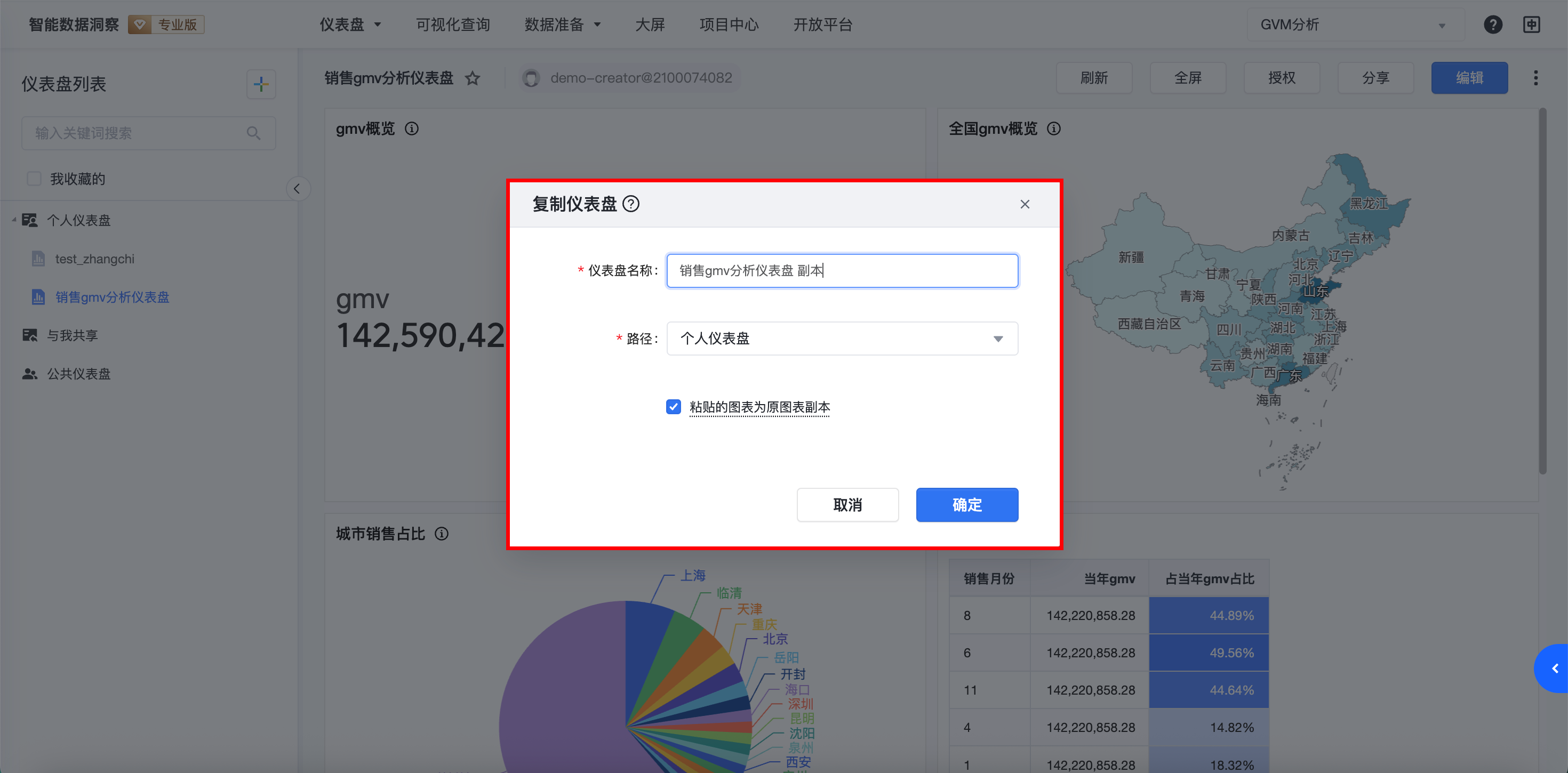
Task: Click the help question mark icon in top bar
Action: click(x=1492, y=25)
